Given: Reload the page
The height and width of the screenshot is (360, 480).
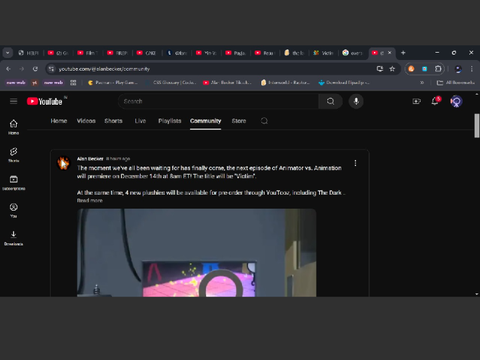Looking at the screenshot, I should click(35, 69).
